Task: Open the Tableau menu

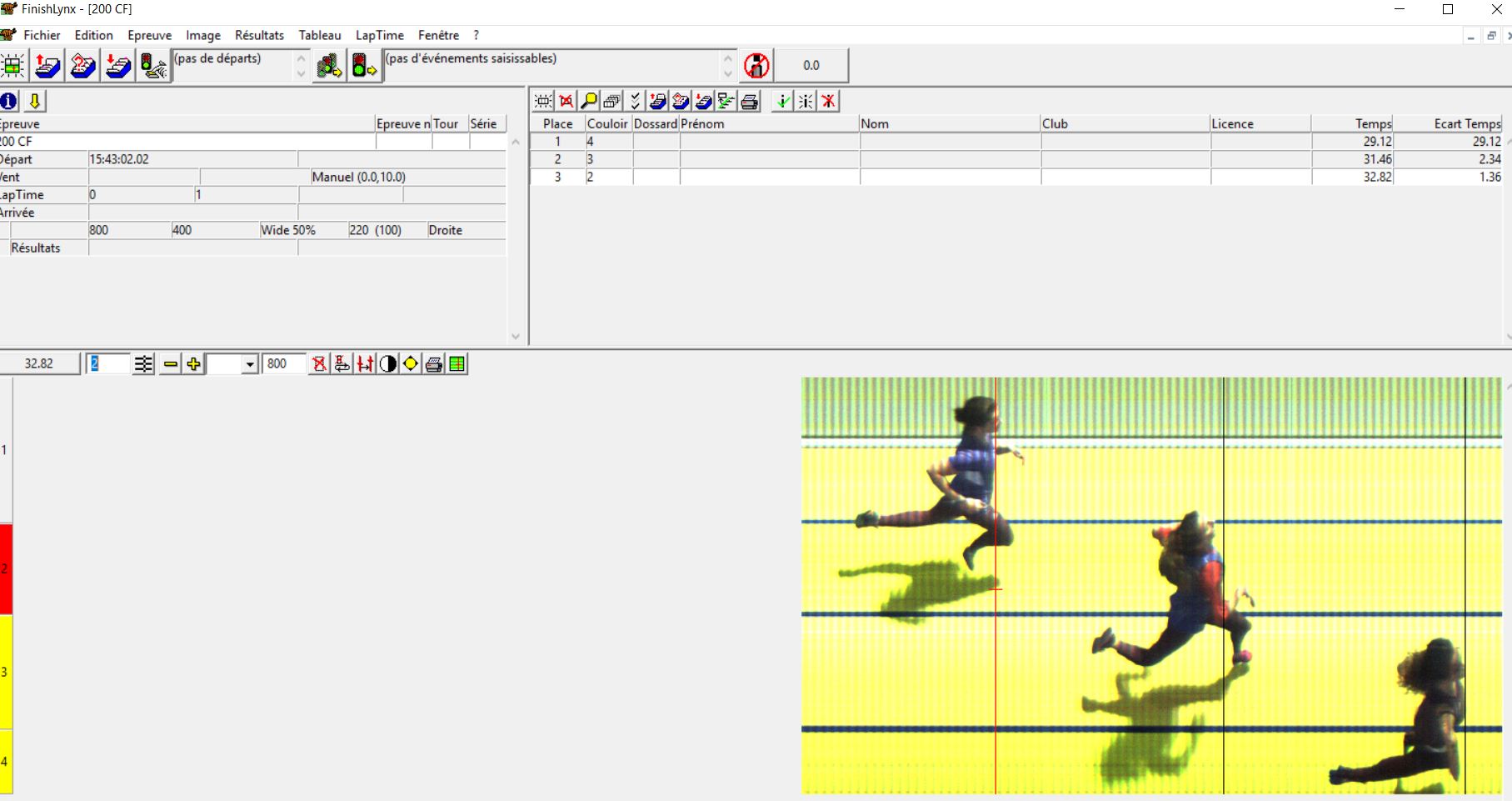Action: coord(320,35)
